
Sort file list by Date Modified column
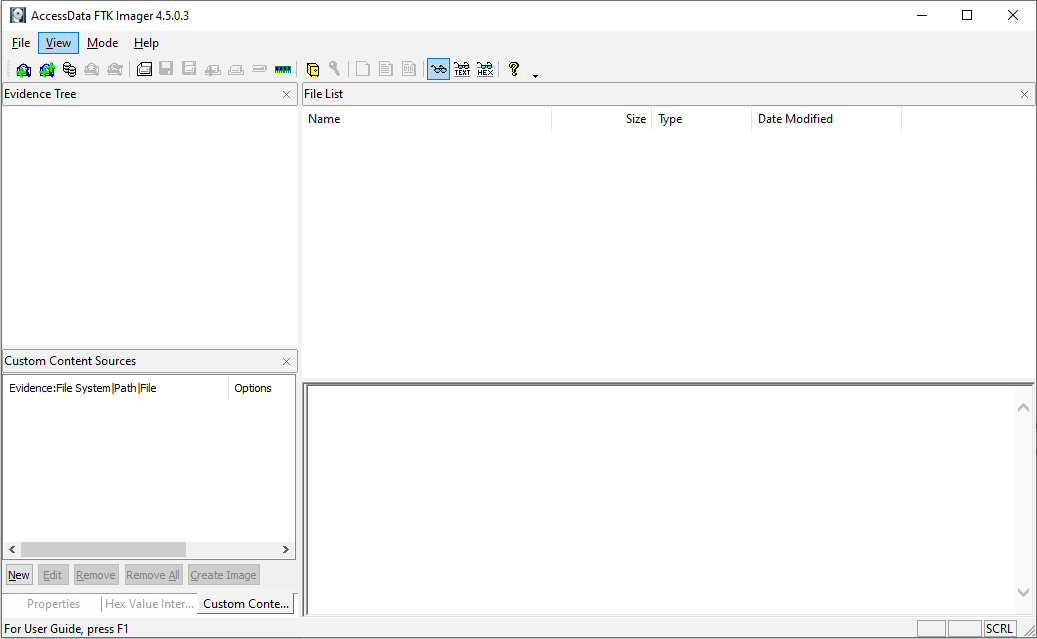[x=827, y=119]
